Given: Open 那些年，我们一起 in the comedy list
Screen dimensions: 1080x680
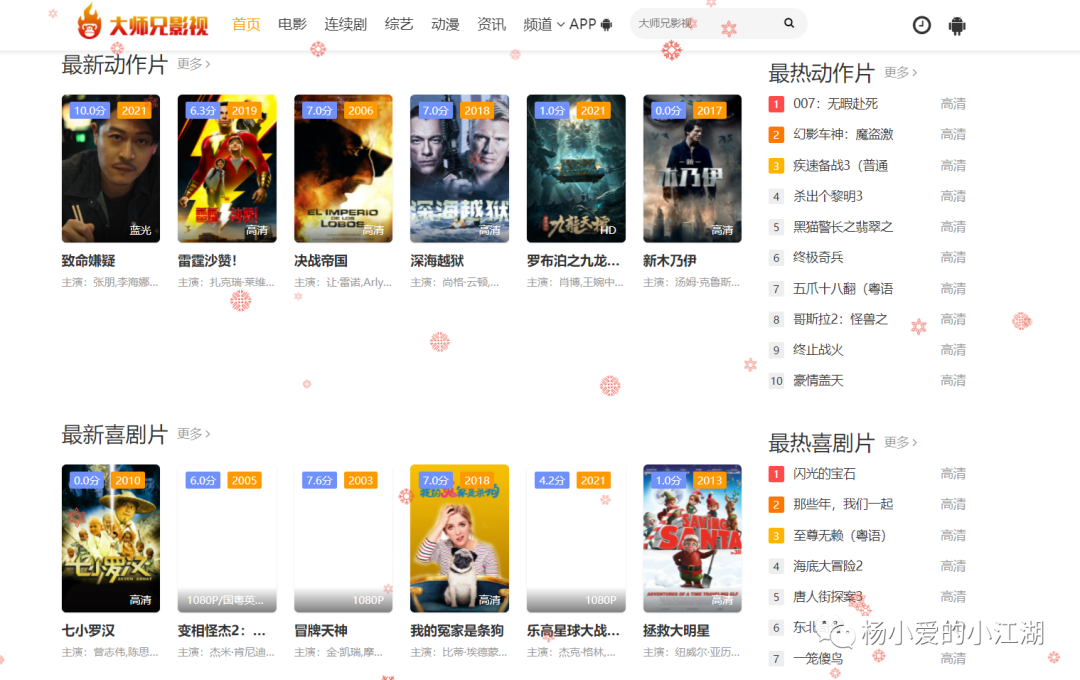Looking at the screenshot, I should point(843,504).
